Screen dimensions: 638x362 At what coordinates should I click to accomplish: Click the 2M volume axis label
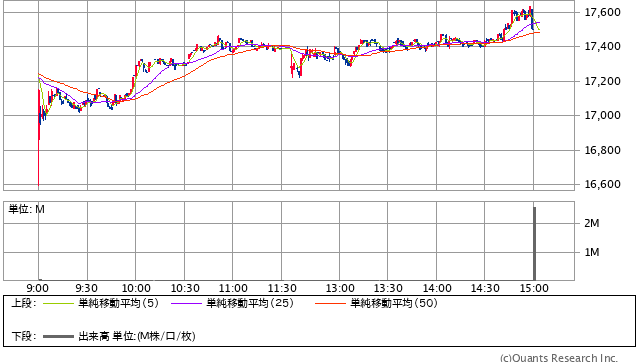tap(592, 223)
